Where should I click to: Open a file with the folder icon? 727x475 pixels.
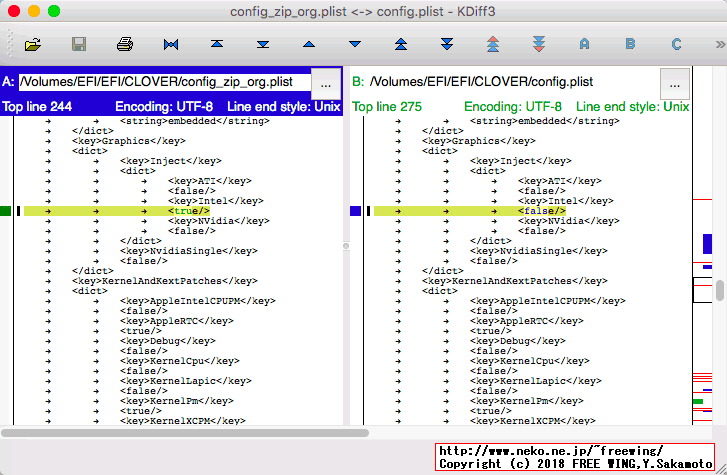(x=33, y=45)
